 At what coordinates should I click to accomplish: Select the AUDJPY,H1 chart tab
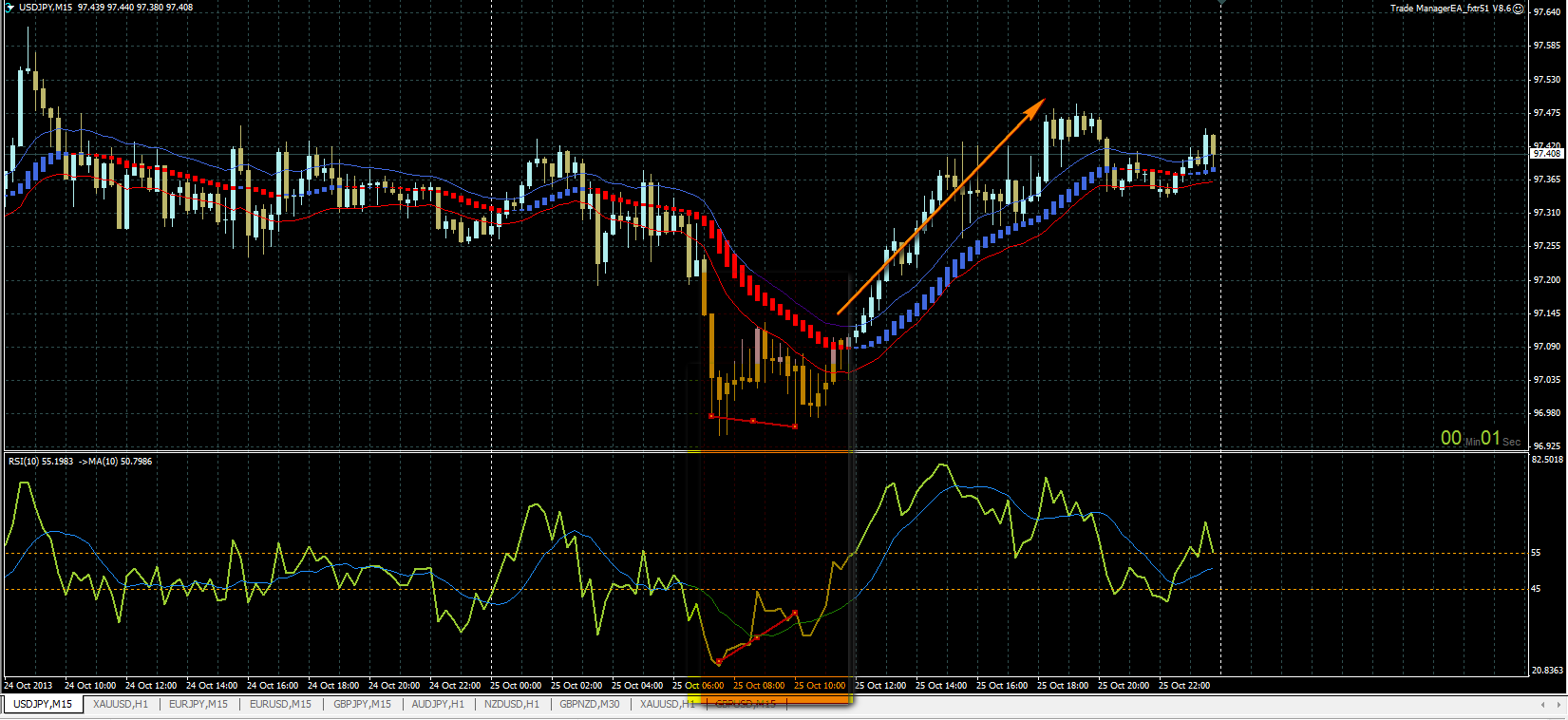438,704
